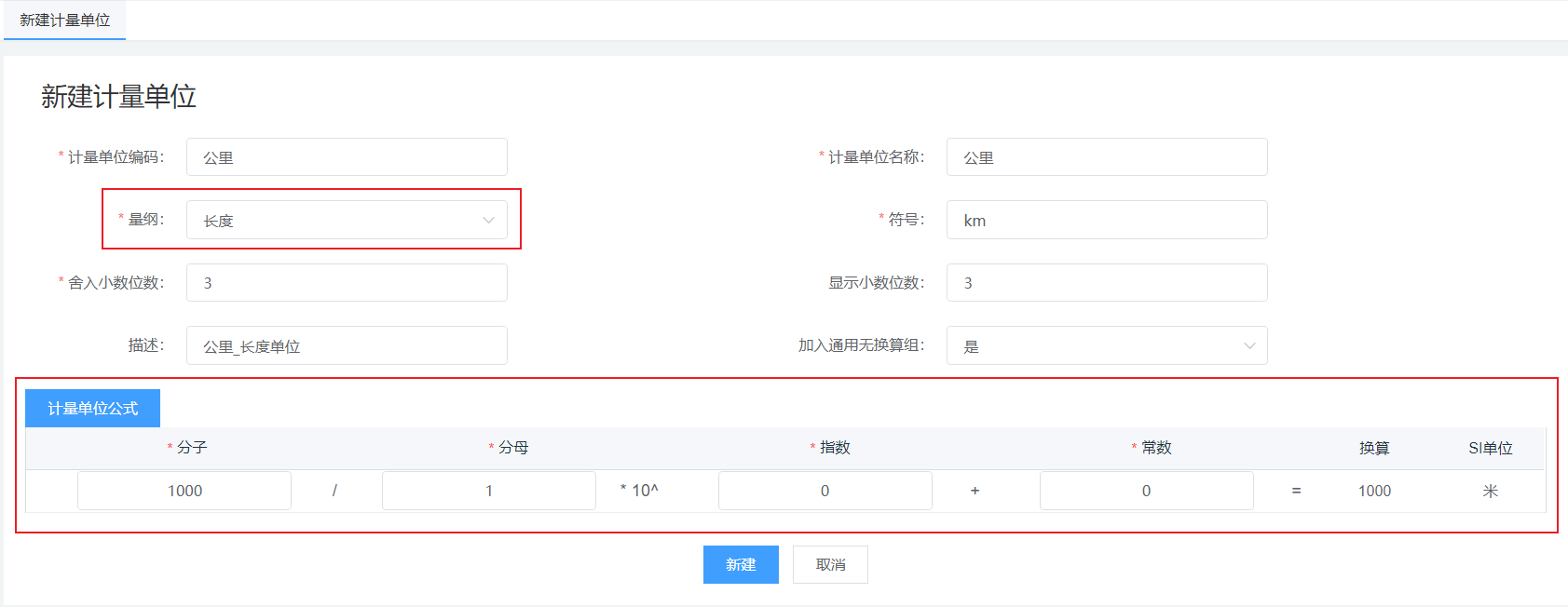Select the 指数 input box
The width and height of the screenshot is (1568, 607).
[825, 491]
